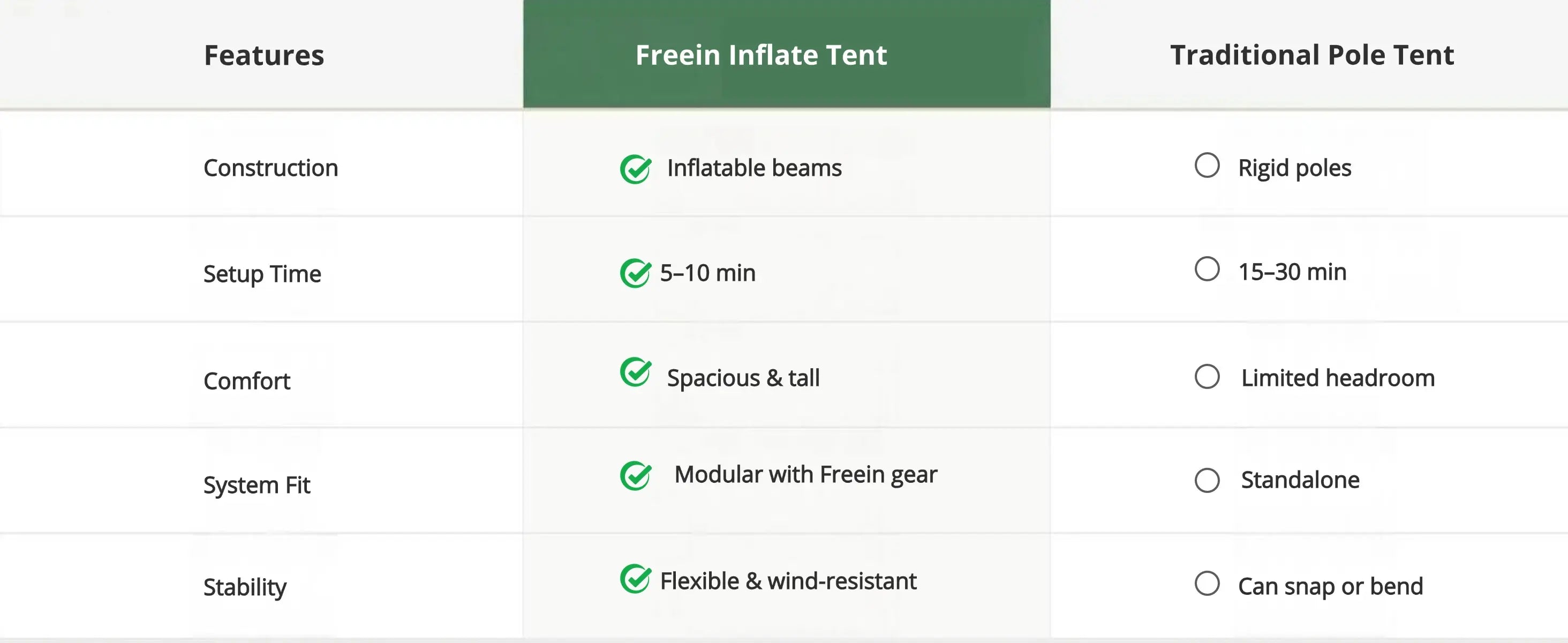Select the circle beside Standalone

pos(1207,481)
